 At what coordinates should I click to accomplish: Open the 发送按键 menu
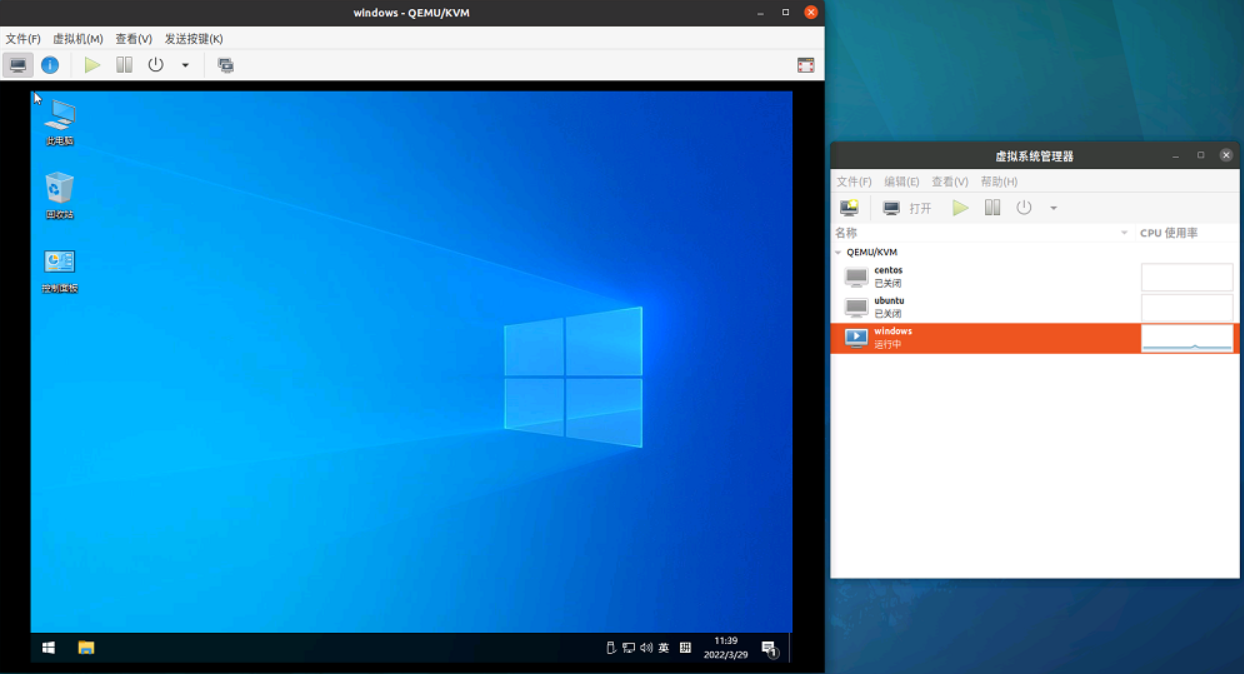click(x=196, y=38)
